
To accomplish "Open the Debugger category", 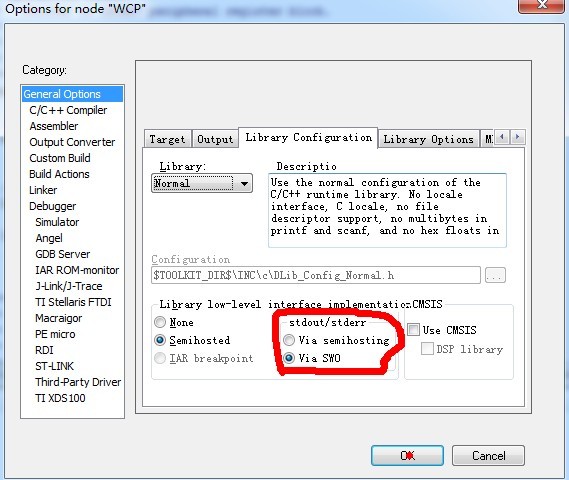I will [53, 206].
